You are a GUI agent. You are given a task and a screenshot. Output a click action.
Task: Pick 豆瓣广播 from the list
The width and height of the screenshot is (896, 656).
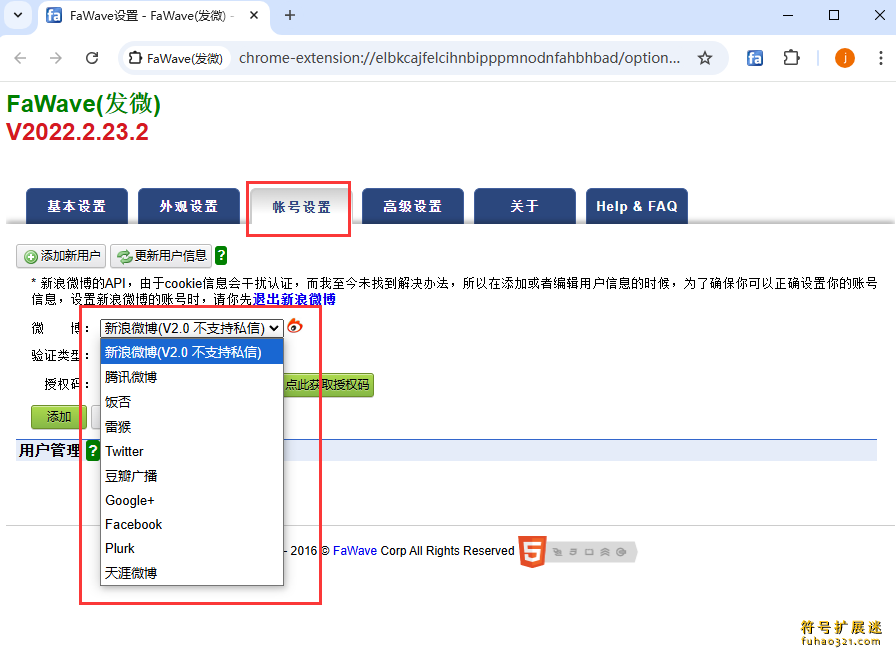click(192, 475)
